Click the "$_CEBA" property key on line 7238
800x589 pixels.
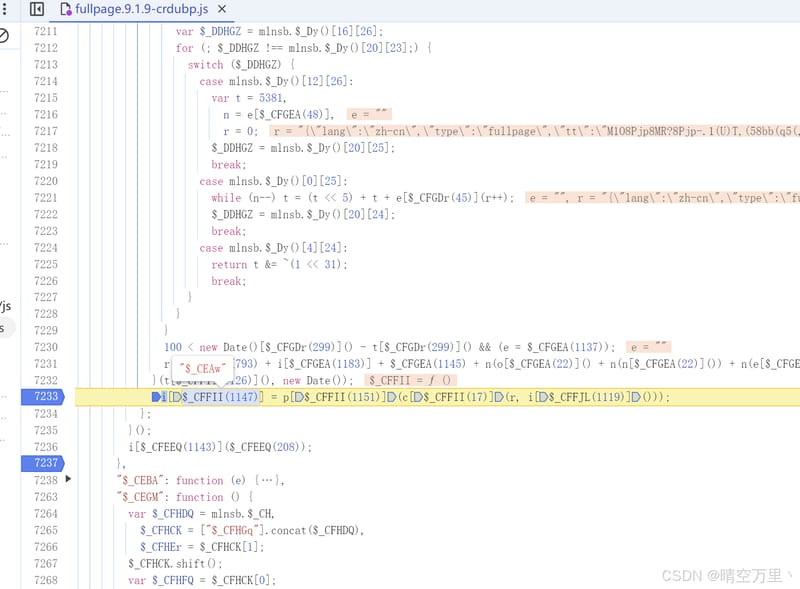coord(139,480)
